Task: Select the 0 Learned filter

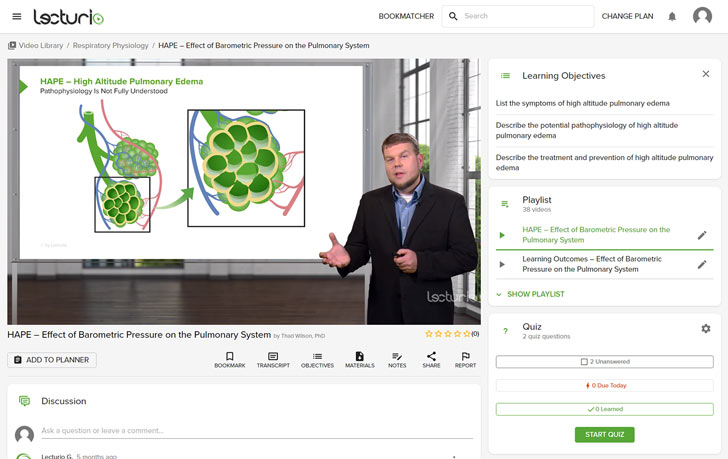Action: click(604, 409)
